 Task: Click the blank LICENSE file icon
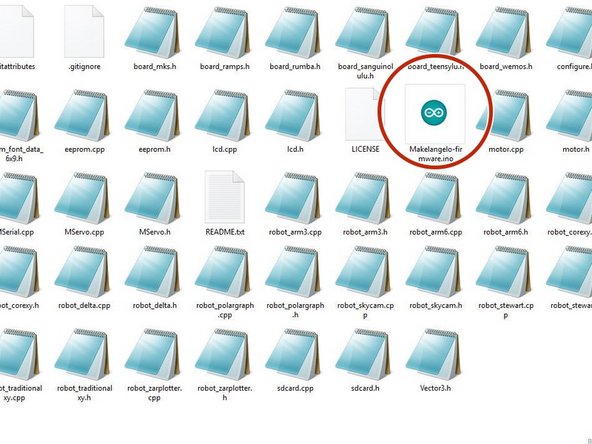pyautogui.click(x=364, y=114)
